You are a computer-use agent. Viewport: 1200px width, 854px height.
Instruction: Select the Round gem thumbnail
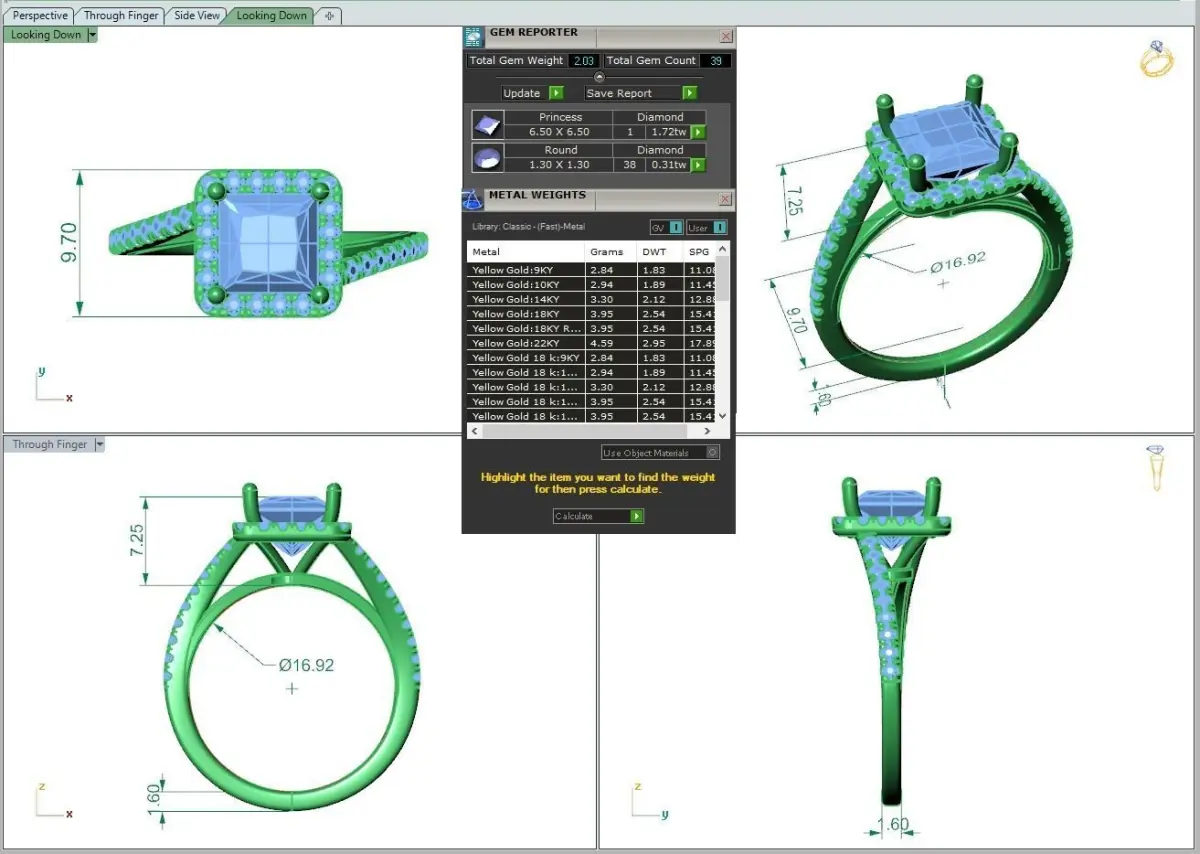[x=487, y=157]
